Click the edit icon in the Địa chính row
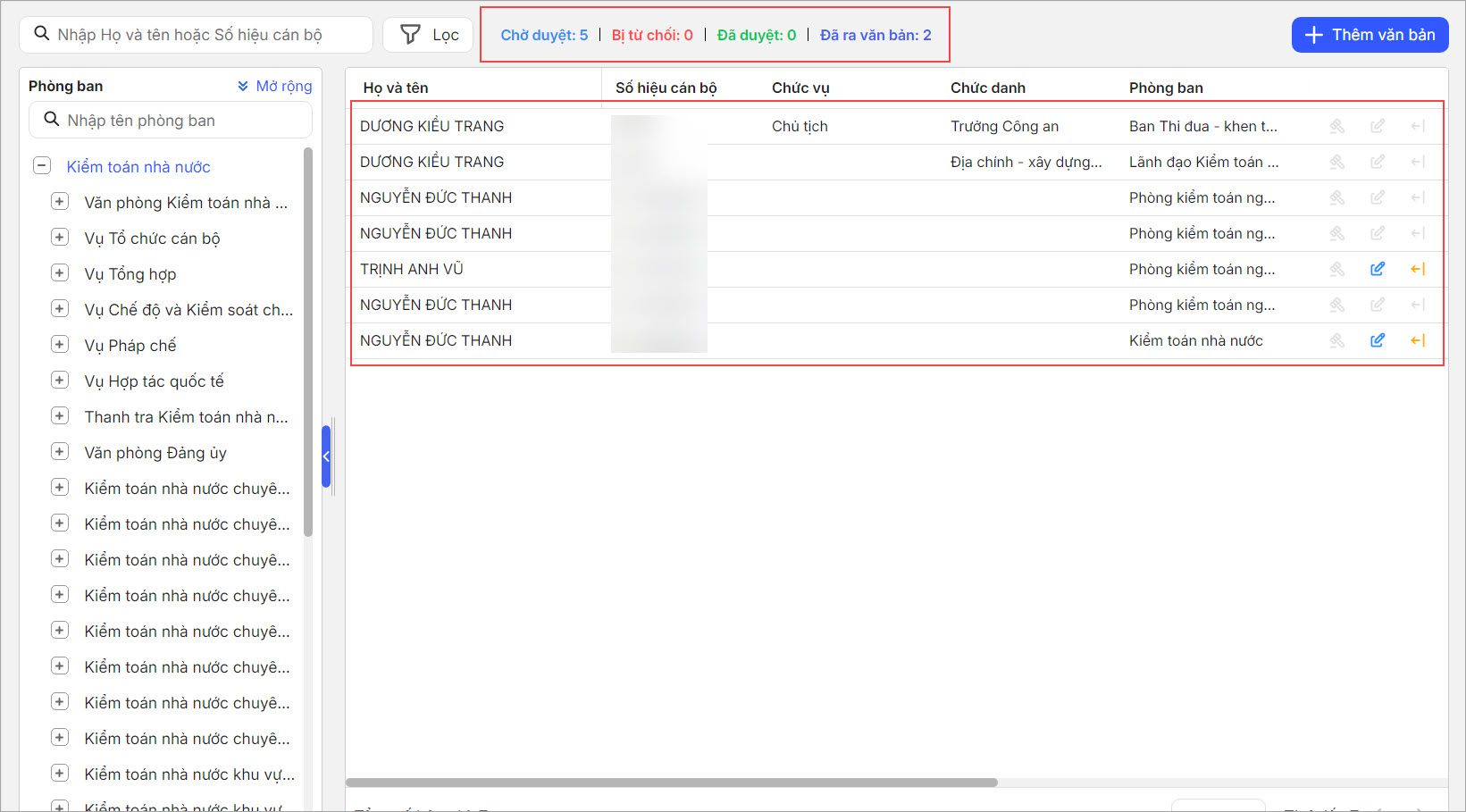Image resolution: width=1466 pixels, height=812 pixels. 1377,162
